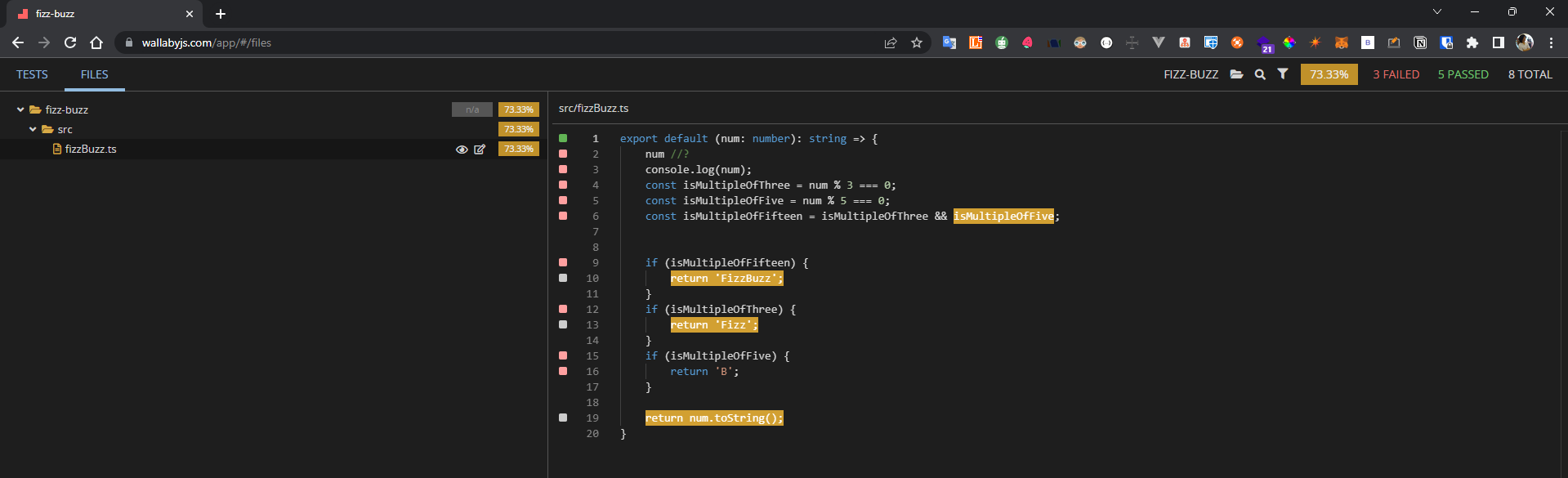This screenshot has width=1568, height=478.
Task: Open the Notion extension icon
Action: pos(1420,42)
